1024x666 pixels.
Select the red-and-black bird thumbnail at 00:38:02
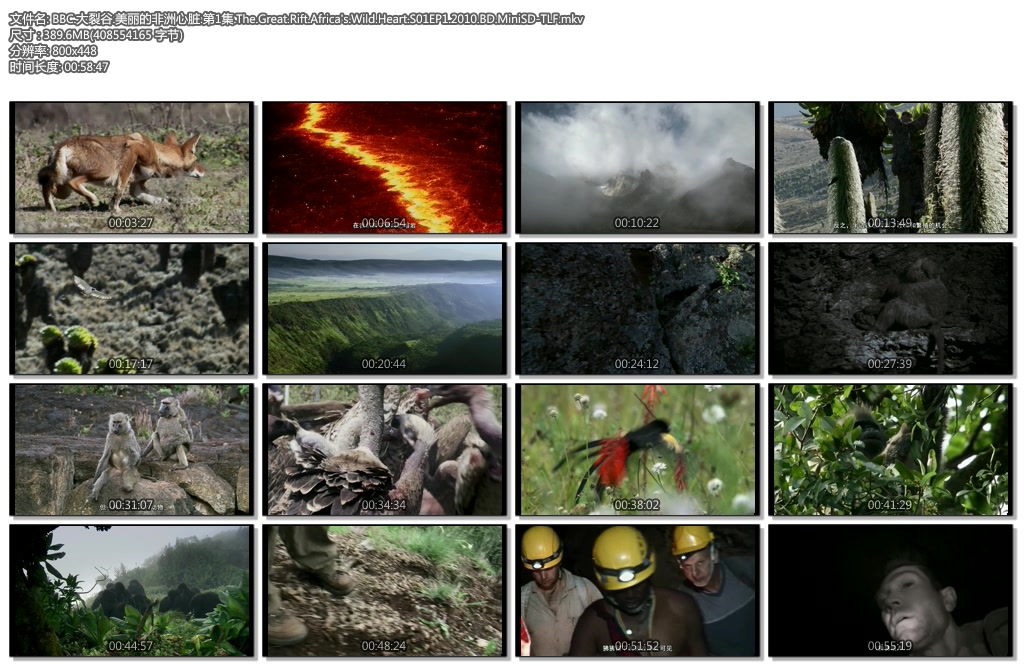pyautogui.click(x=636, y=449)
